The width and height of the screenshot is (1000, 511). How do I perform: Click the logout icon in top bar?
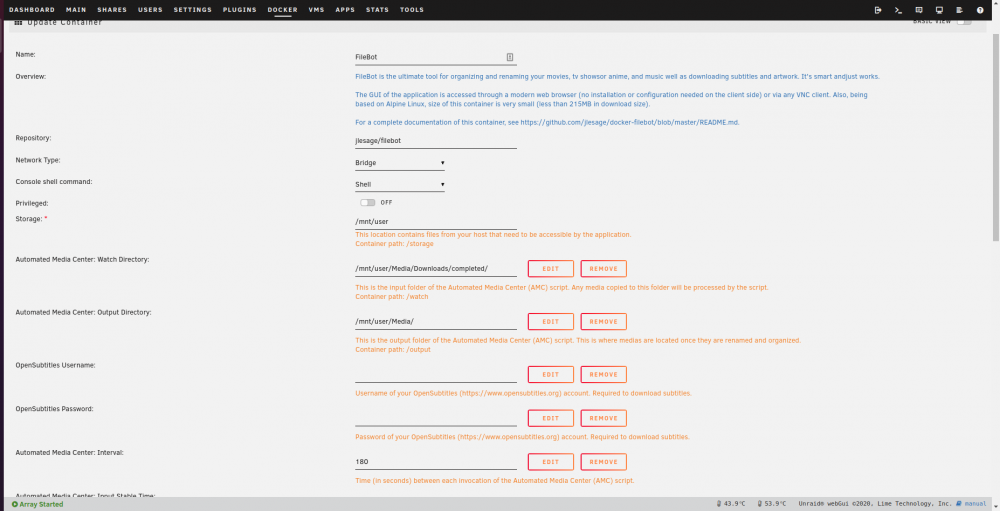click(878, 10)
